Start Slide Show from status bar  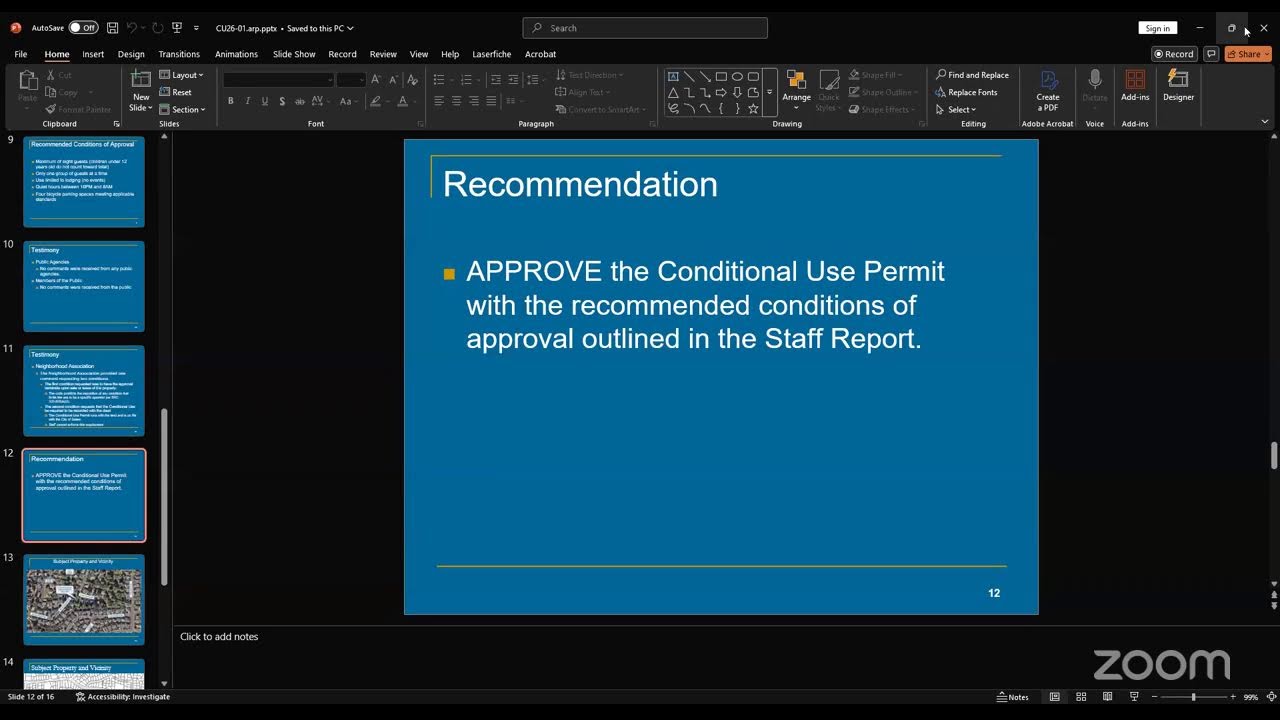tap(1134, 697)
